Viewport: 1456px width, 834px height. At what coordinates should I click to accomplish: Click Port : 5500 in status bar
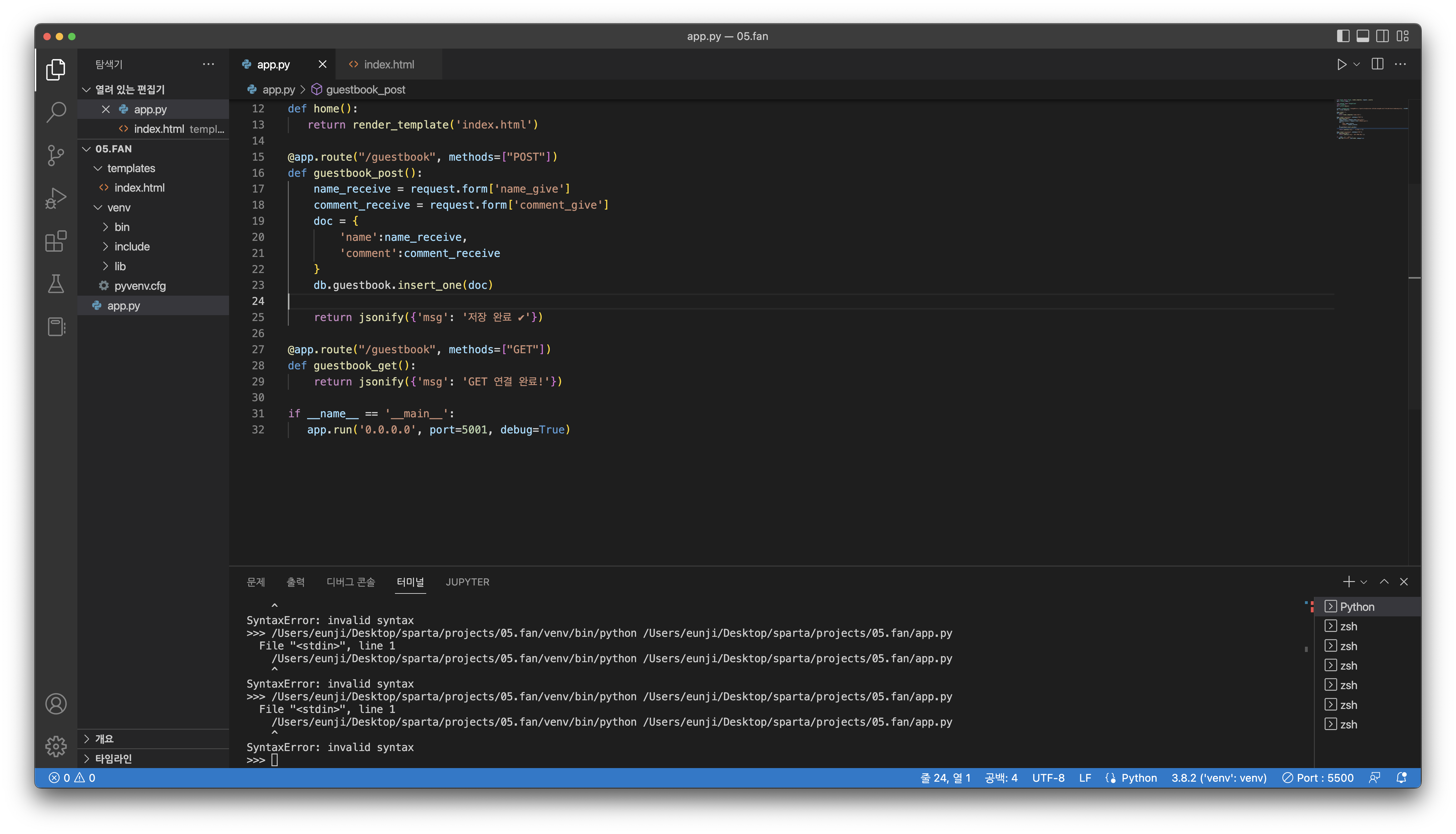click(1318, 778)
